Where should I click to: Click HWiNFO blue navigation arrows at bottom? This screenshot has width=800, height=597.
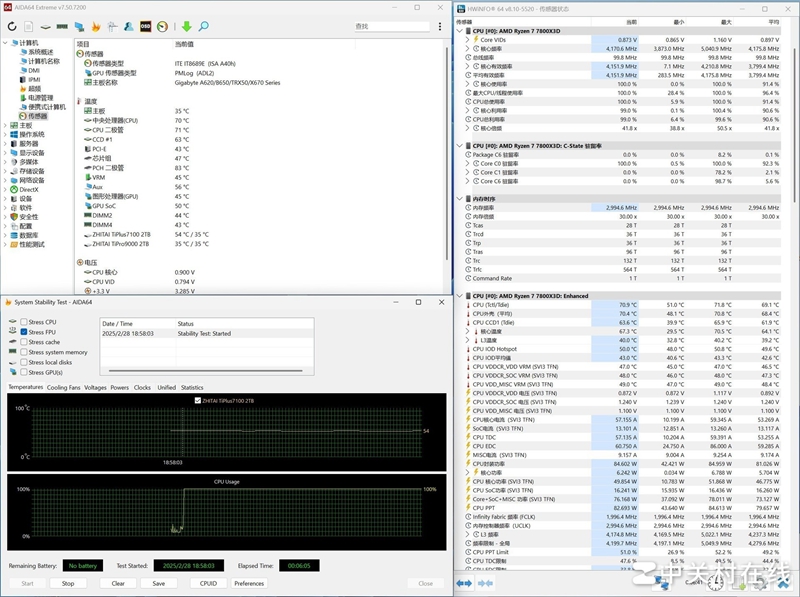[x=464, y=583]
